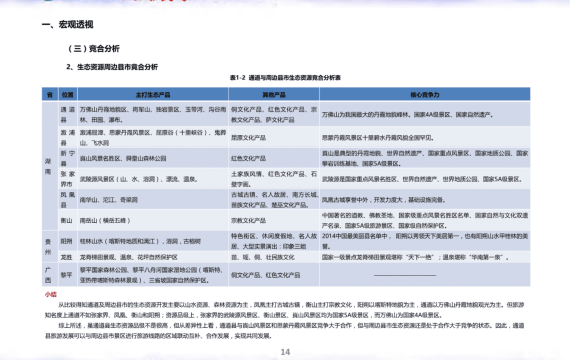The width and height of the screenshot is (570, 360).
Task: Click the "张家界市" location cell
Action: point(68,179)
